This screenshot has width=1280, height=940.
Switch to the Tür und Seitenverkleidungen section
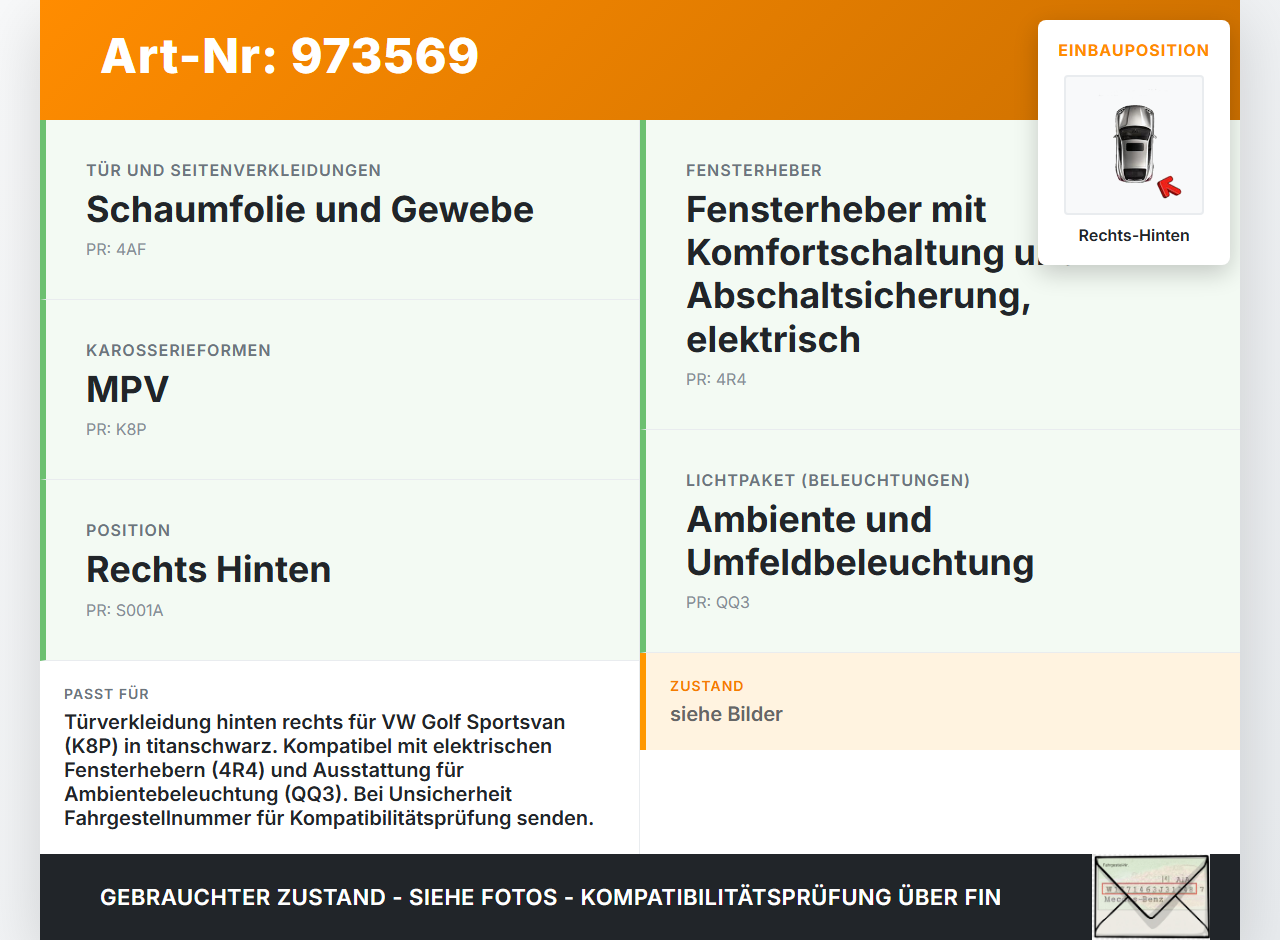(234, 170)
